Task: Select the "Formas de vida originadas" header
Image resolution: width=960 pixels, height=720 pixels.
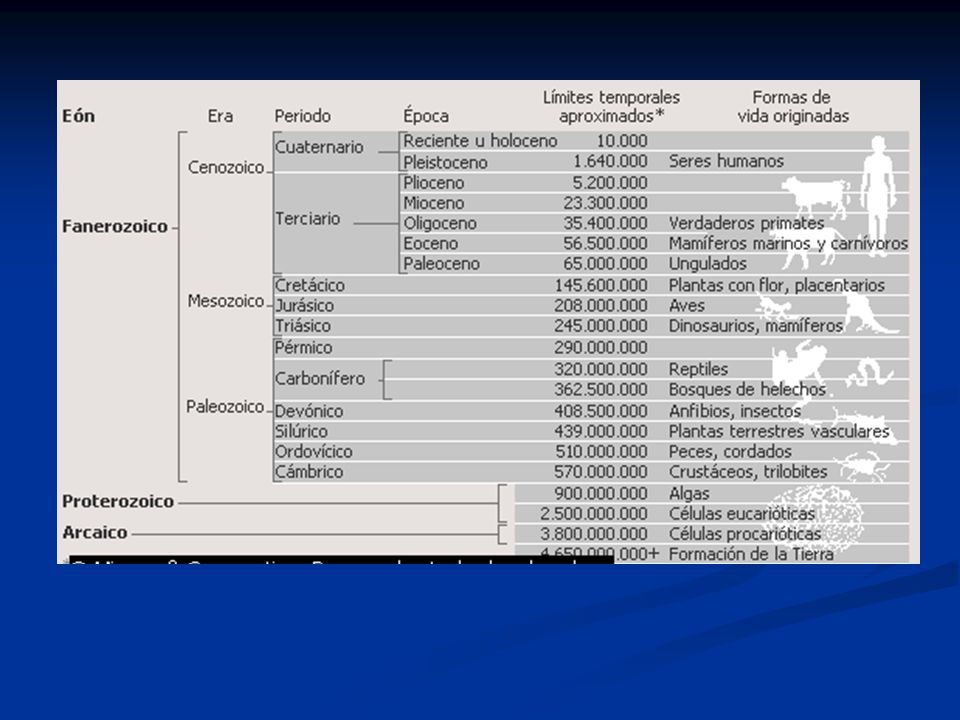Action: coord(793,107)
